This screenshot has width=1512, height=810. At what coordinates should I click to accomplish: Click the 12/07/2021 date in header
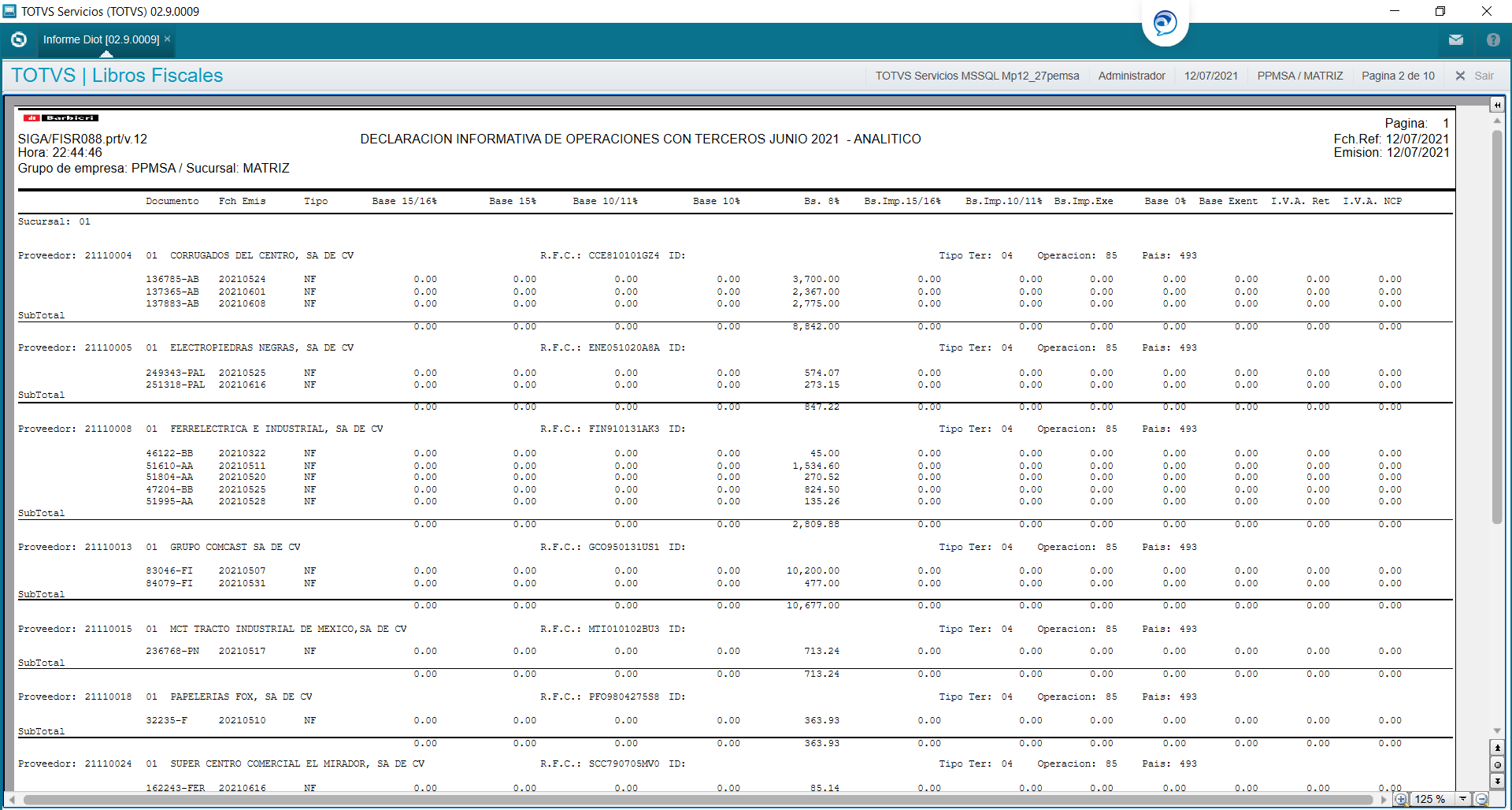1211,76
